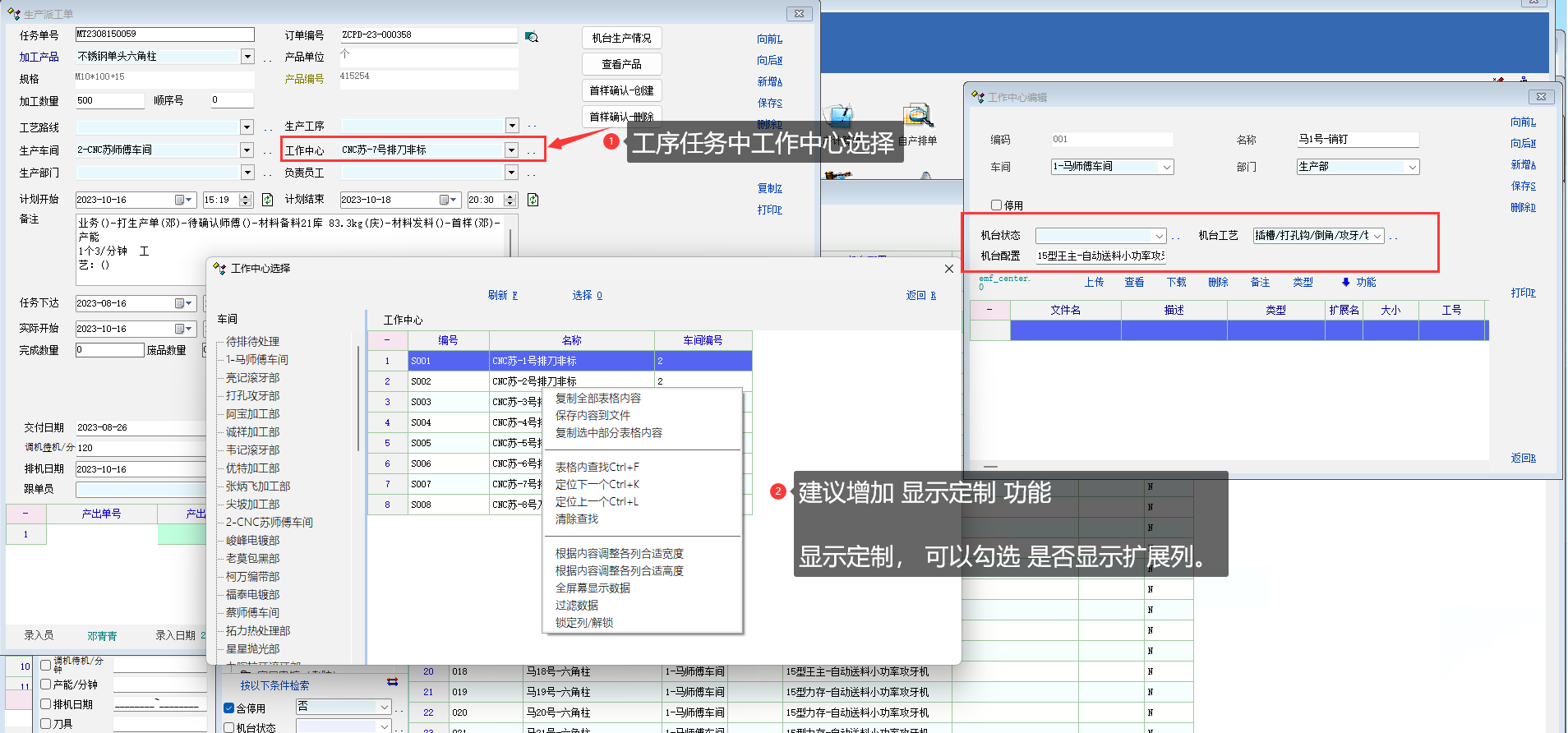Screen dimensions: 1568x733
Task: Click refresh icon beside 计划开始 time
Action: 267,200
